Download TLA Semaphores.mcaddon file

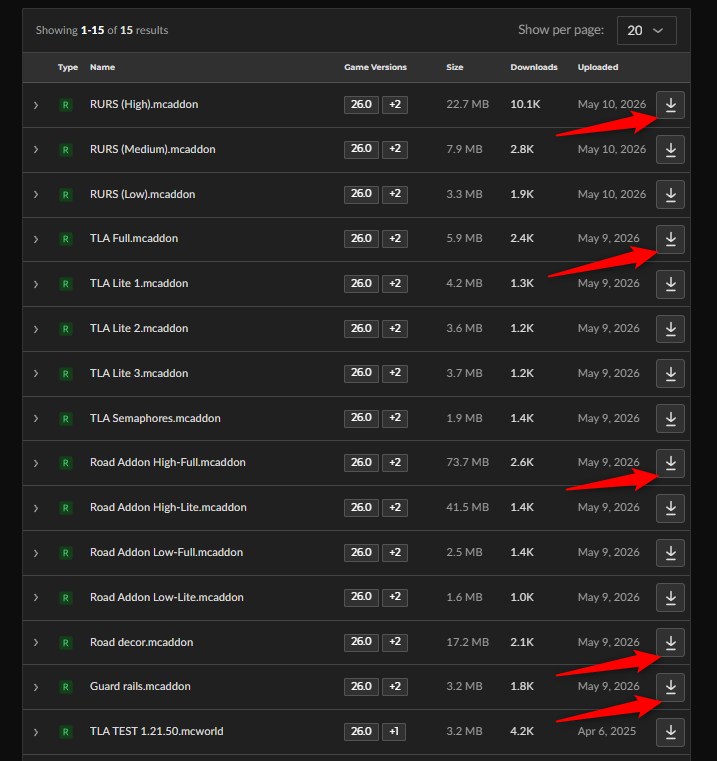click(670, 418)
